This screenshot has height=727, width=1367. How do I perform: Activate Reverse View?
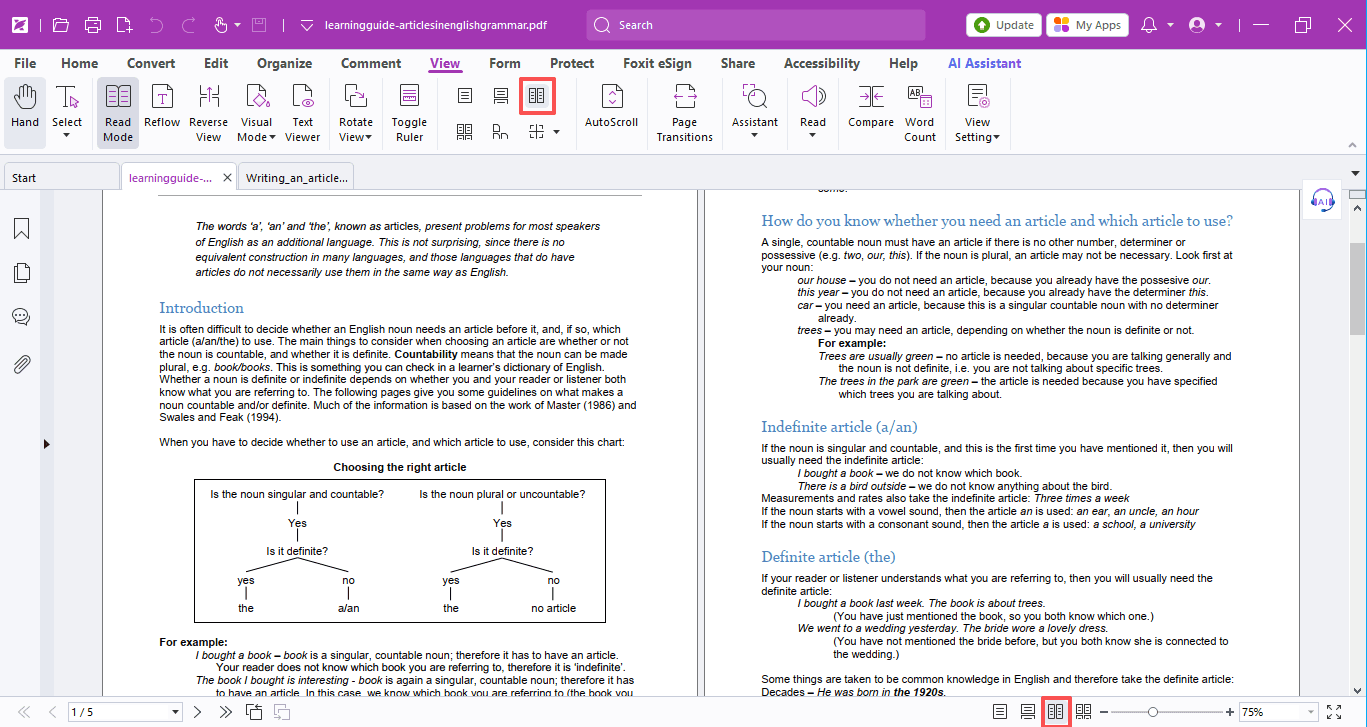pyautogui.click(x=208, y=112)
